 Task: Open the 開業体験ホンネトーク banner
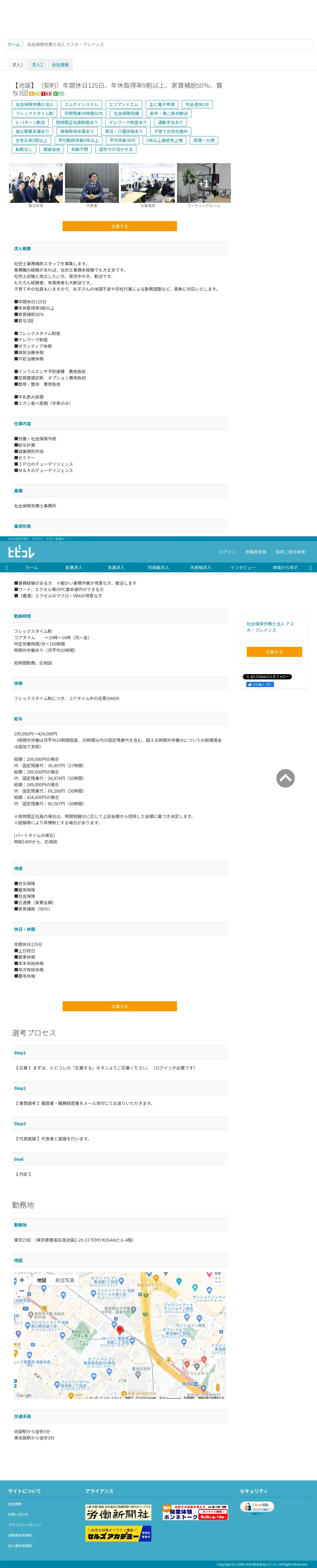[x=195, y=1513]
